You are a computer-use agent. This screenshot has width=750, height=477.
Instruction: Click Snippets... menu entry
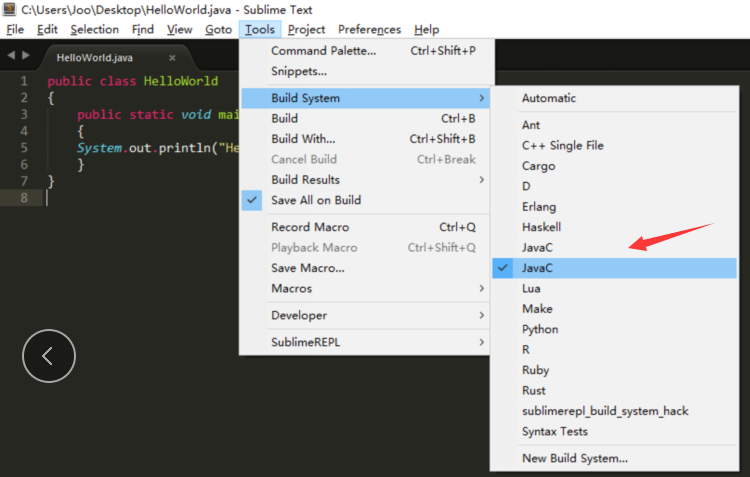point(365,71)
